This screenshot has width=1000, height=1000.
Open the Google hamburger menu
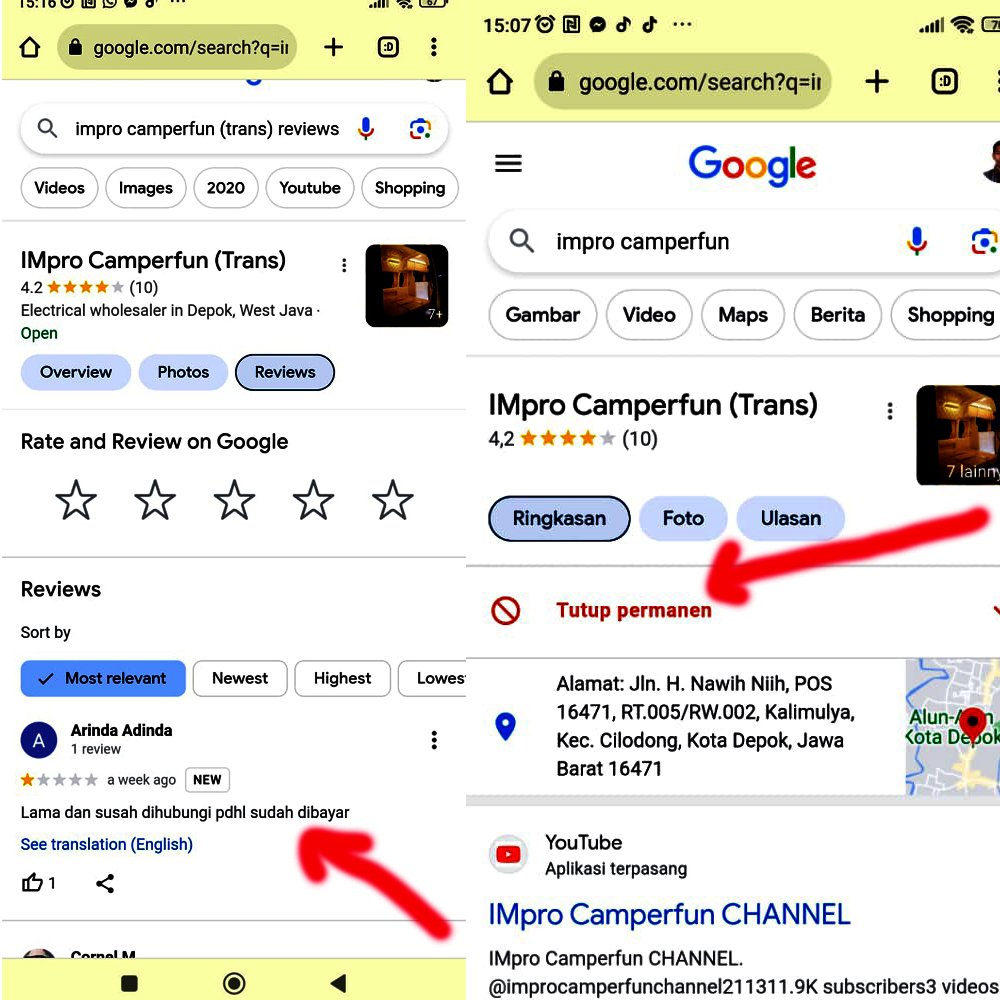(509, 163)
